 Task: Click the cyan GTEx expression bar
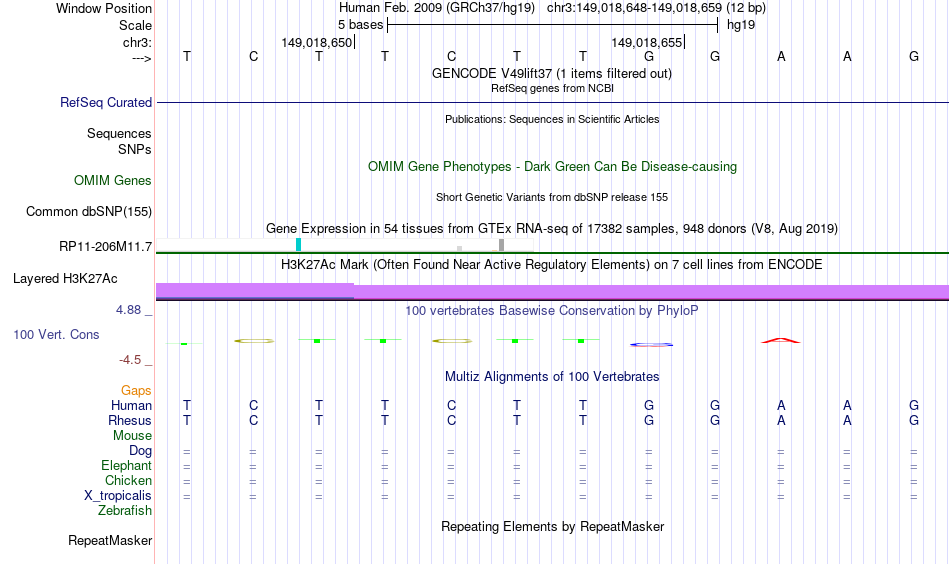tap(298, 245)
